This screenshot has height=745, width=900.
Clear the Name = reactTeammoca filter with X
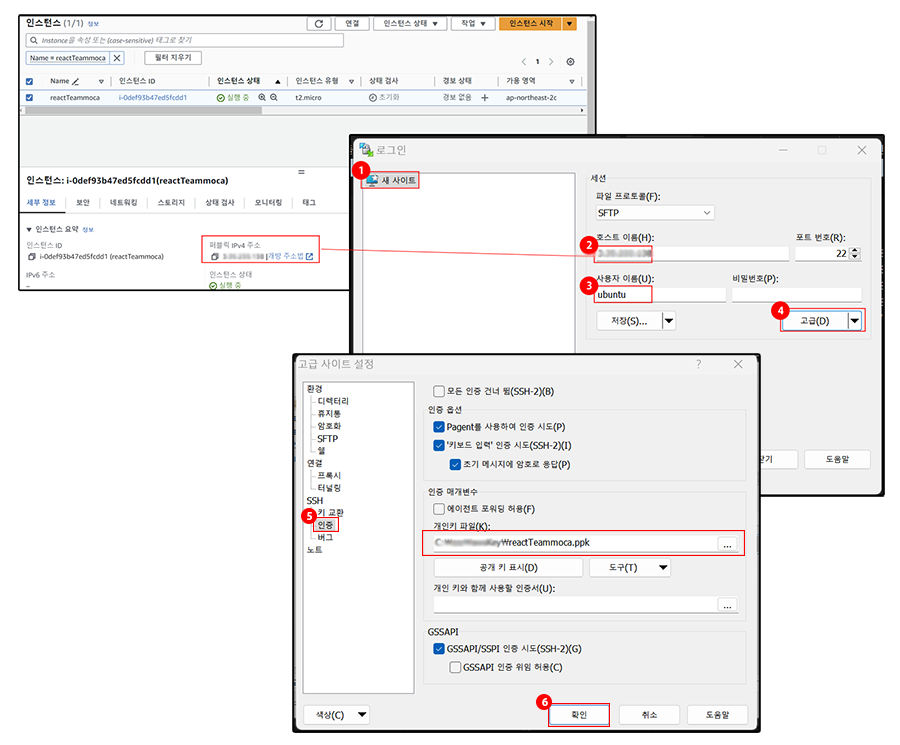(117, 58)
